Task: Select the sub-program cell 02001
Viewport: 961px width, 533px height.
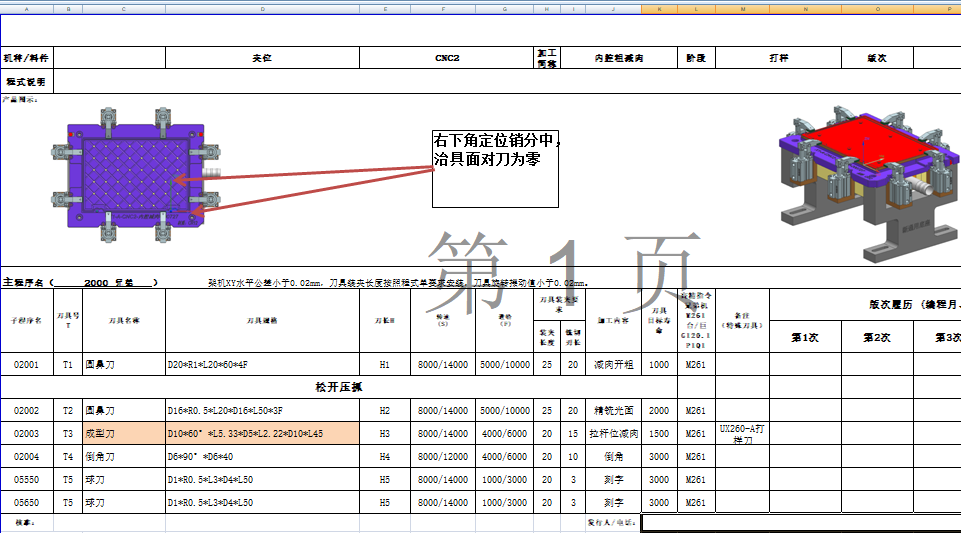Action: coord(26,365)
